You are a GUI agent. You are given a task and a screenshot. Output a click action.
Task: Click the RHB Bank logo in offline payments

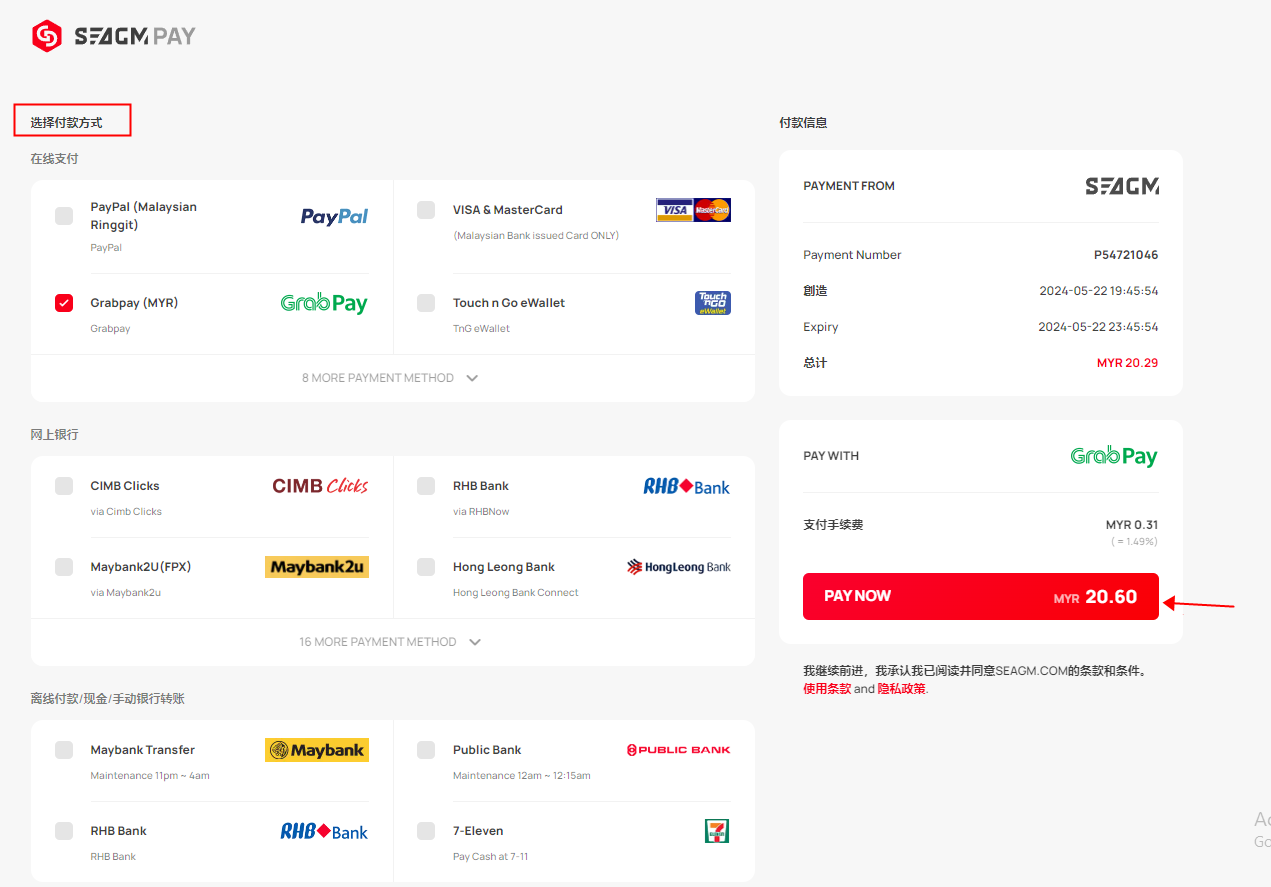(x=324, y=831)
